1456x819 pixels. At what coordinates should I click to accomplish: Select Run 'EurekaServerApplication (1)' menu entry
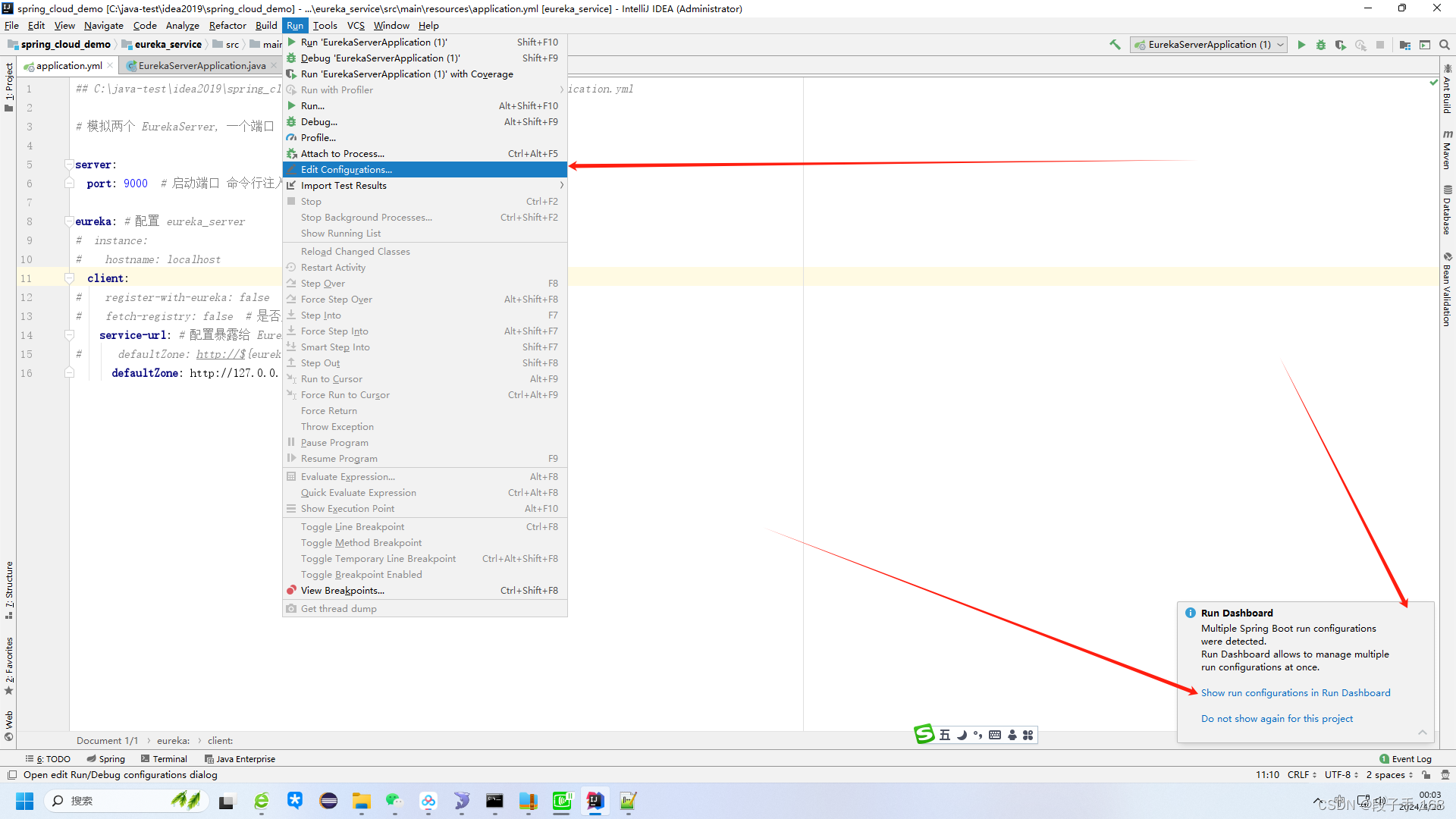[425, 42]
